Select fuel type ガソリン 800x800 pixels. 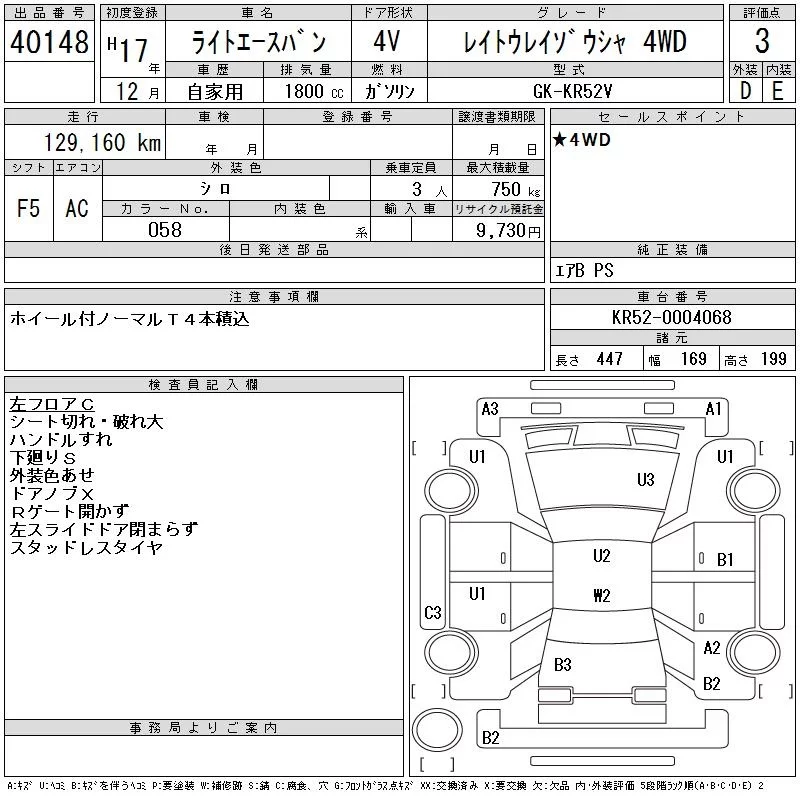pyautogui.click(x=389, y=91)
